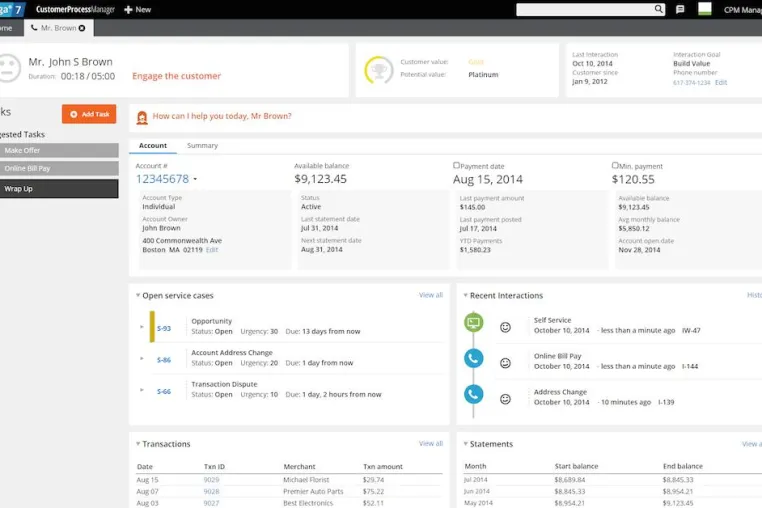Click phone number 617-374-1234

click(692, 83)
